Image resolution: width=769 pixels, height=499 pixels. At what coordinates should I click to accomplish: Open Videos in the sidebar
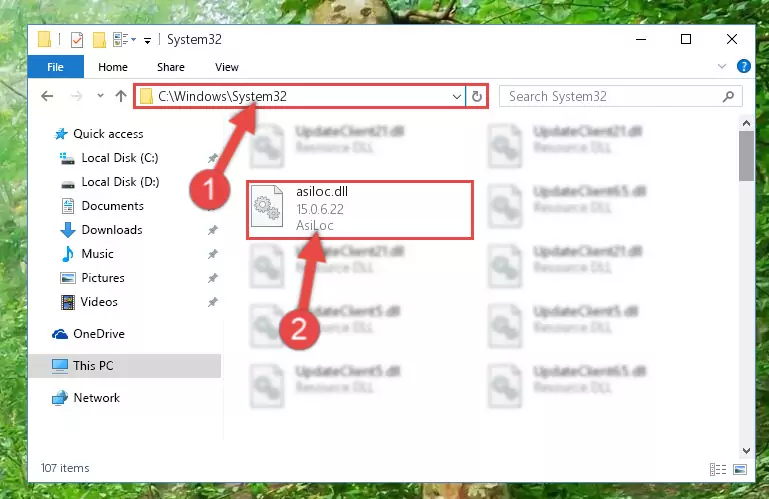pos(99,302)
